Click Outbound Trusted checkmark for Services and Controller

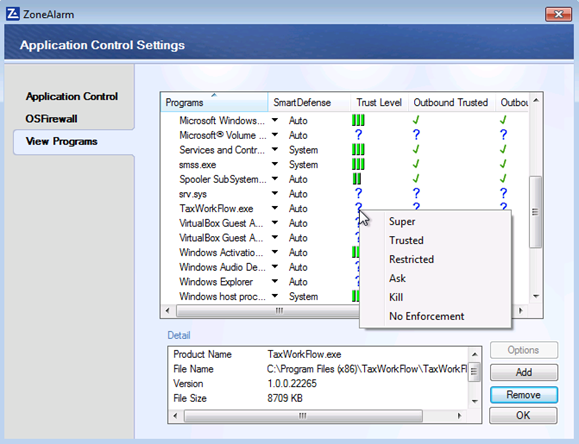(x=416, y=149)
